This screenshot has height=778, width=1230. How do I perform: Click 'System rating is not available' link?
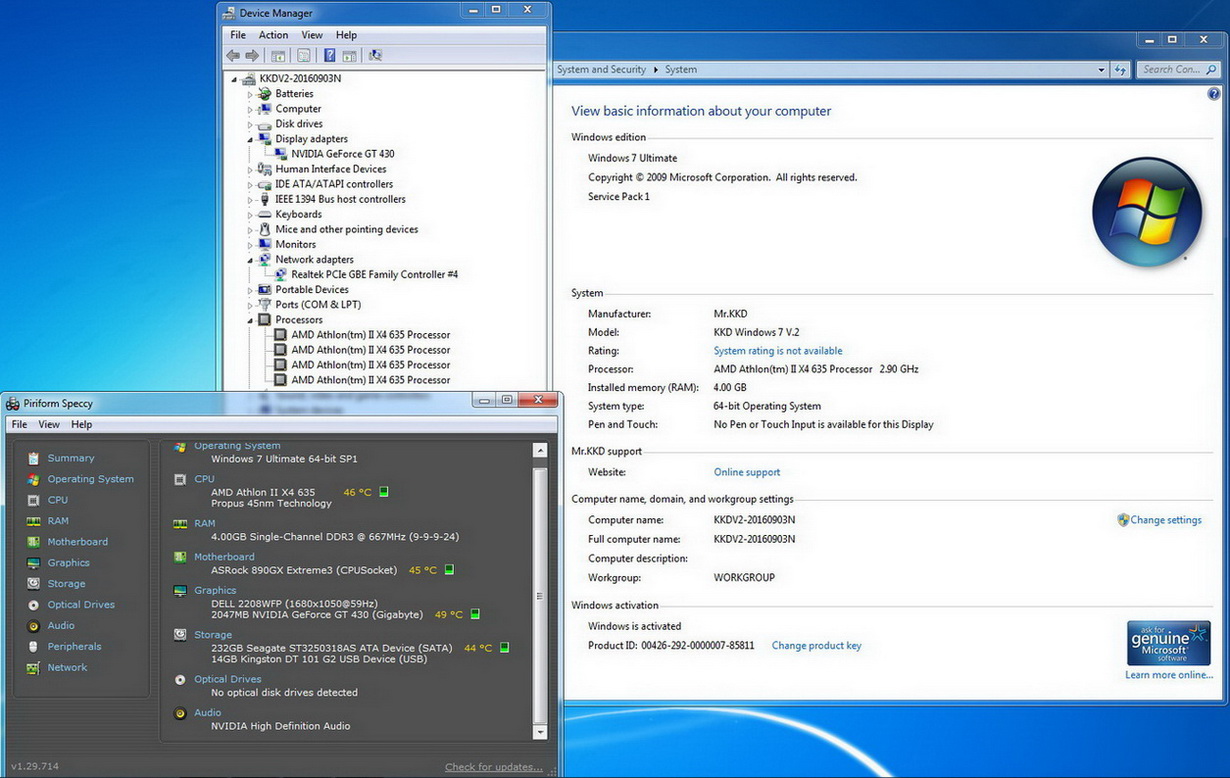point(778,351)
